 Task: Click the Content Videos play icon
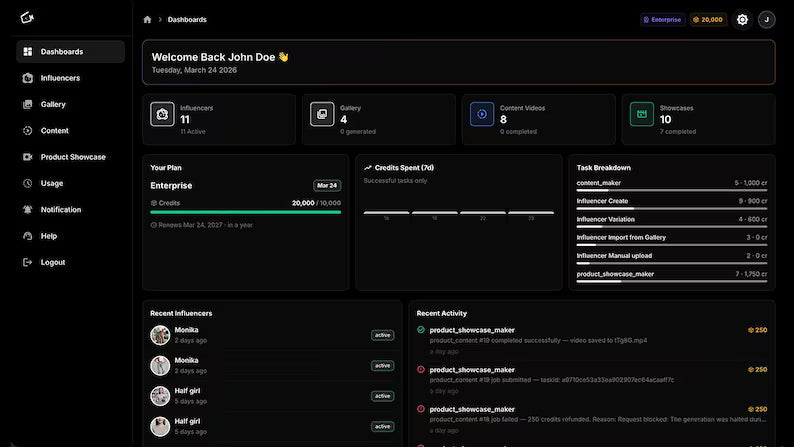[482, 114]
